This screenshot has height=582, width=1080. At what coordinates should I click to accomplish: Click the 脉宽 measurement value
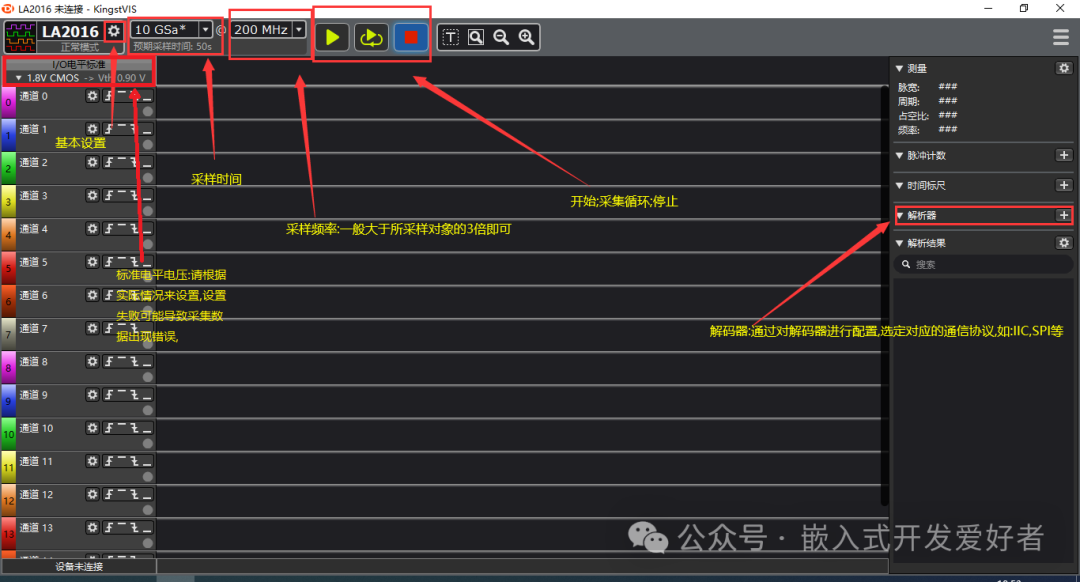coord(948,87)
